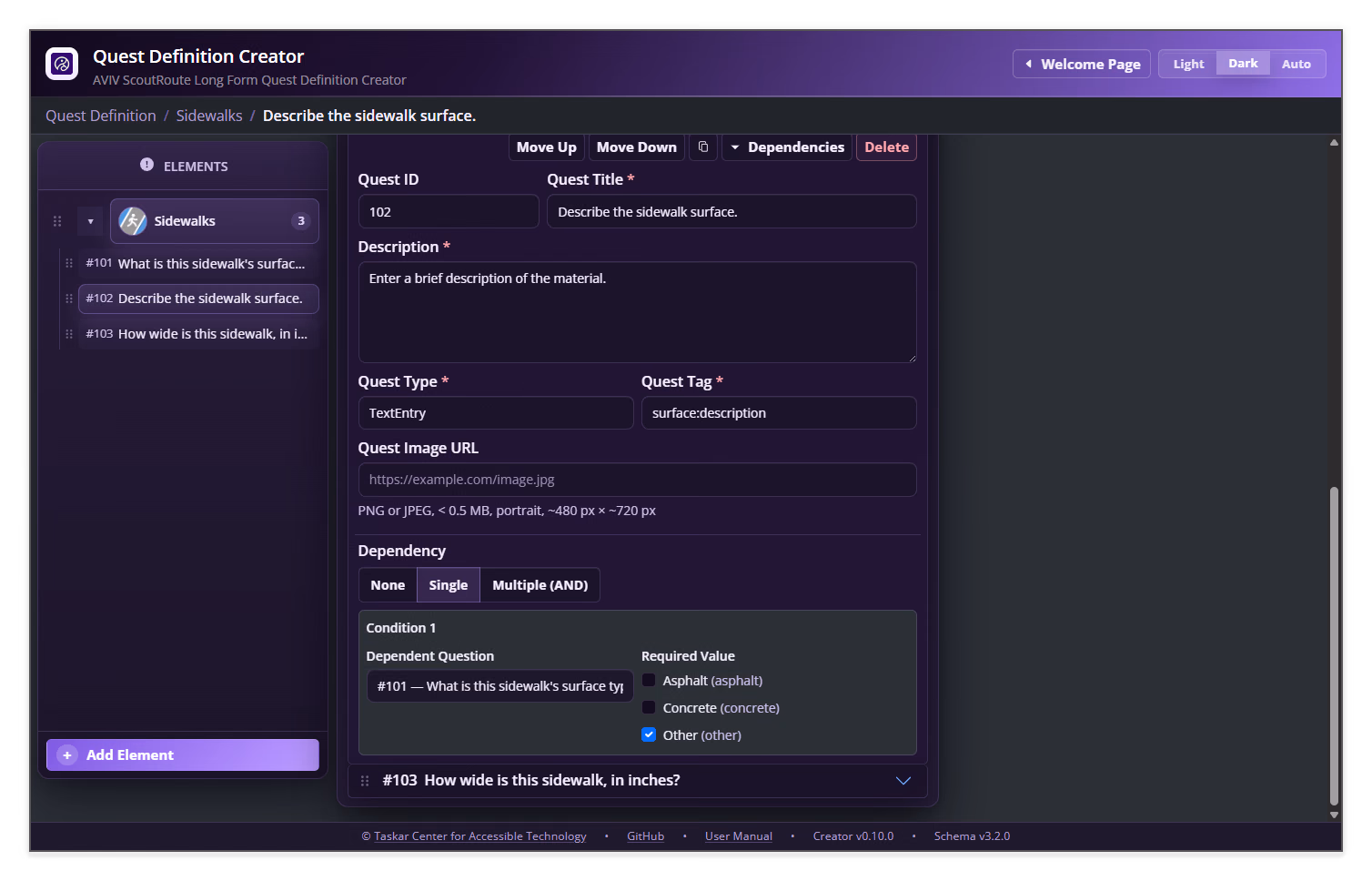Image resolution: width=1372 pixels, height=881 pixels.
Task: Click the Quest Image URL input field
Action: (637, 480)
